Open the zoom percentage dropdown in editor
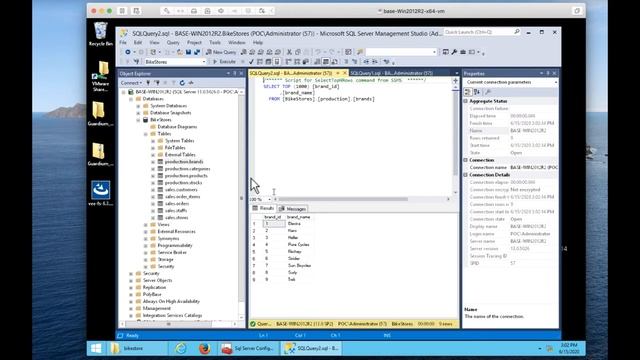The width and height of the screenshot is (640, 360). pos(269,199)
